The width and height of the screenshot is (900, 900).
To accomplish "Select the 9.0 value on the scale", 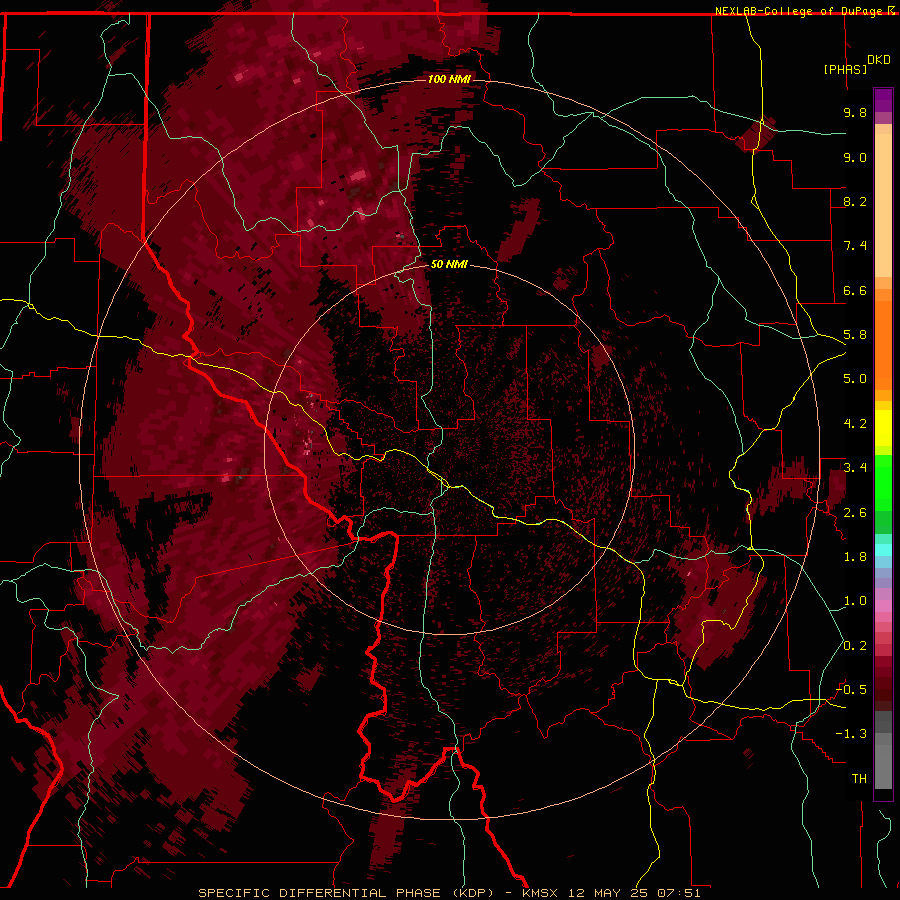I will 855,157.
